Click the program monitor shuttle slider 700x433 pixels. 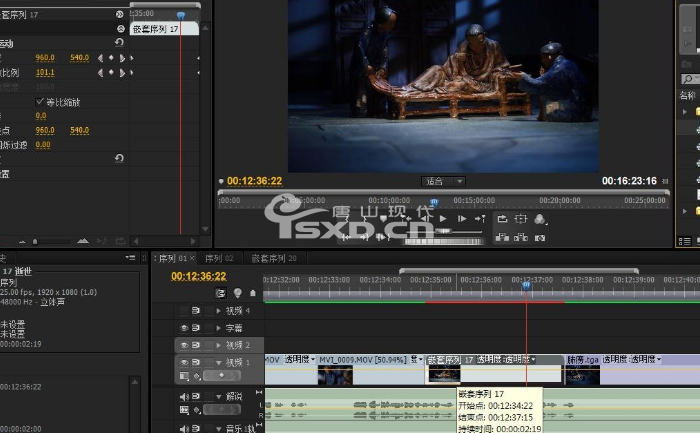[443, 231]
